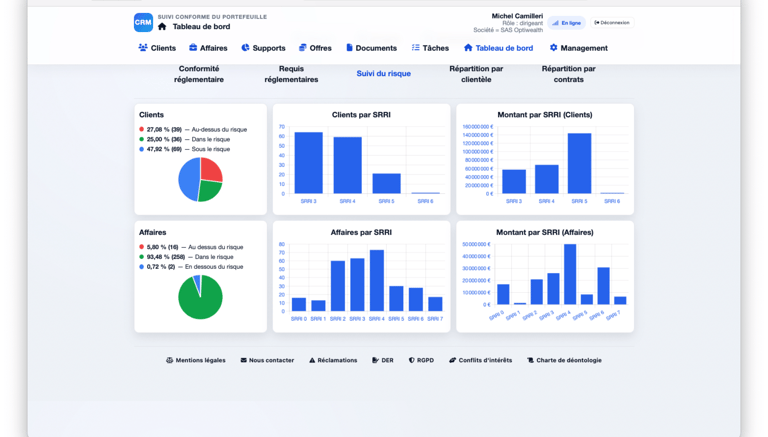768x437 pixels.
Task: Open the RGPD footer link
Action: click(421, 360)
